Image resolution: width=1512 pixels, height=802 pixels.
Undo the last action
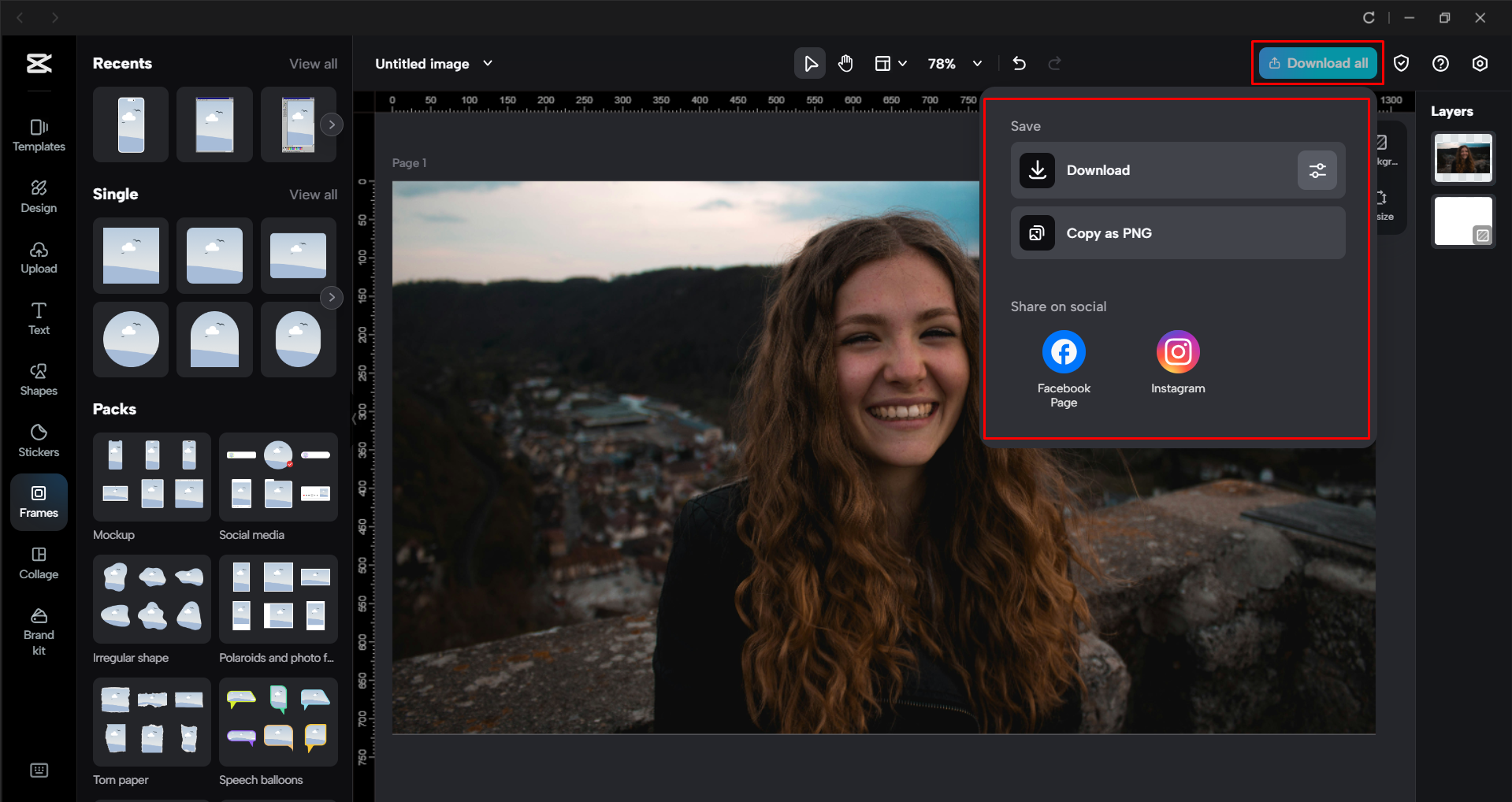(1019, 63)
